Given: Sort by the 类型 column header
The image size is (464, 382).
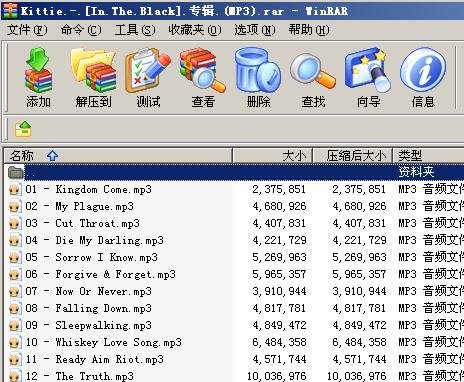Looking at the screenshot, I should [429, 156].
